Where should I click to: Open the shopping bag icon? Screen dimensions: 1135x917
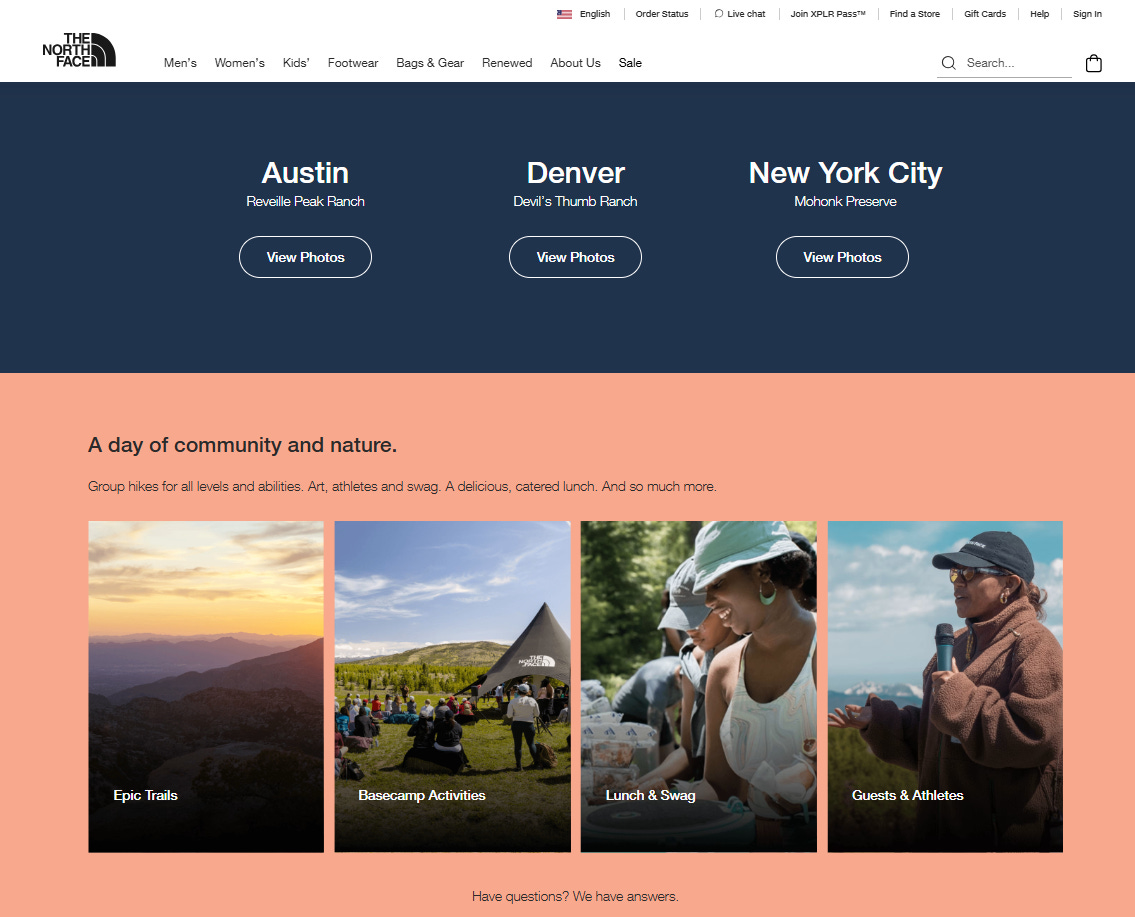(x=1093, y=64)
